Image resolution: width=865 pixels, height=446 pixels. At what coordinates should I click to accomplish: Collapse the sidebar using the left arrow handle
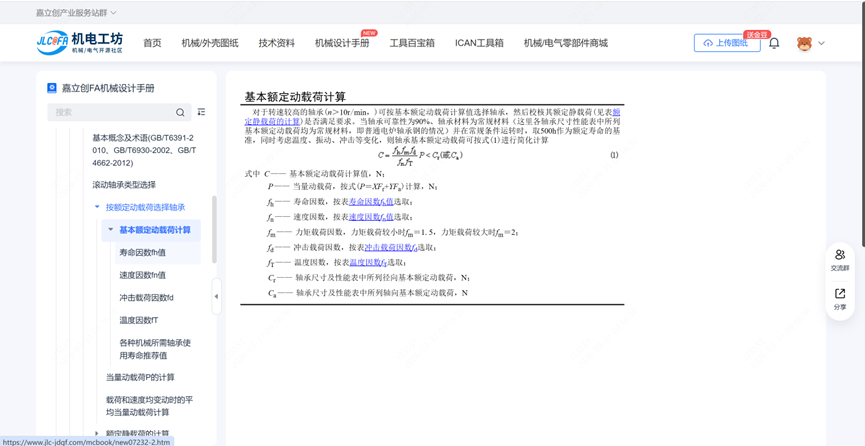click(216, 296)
